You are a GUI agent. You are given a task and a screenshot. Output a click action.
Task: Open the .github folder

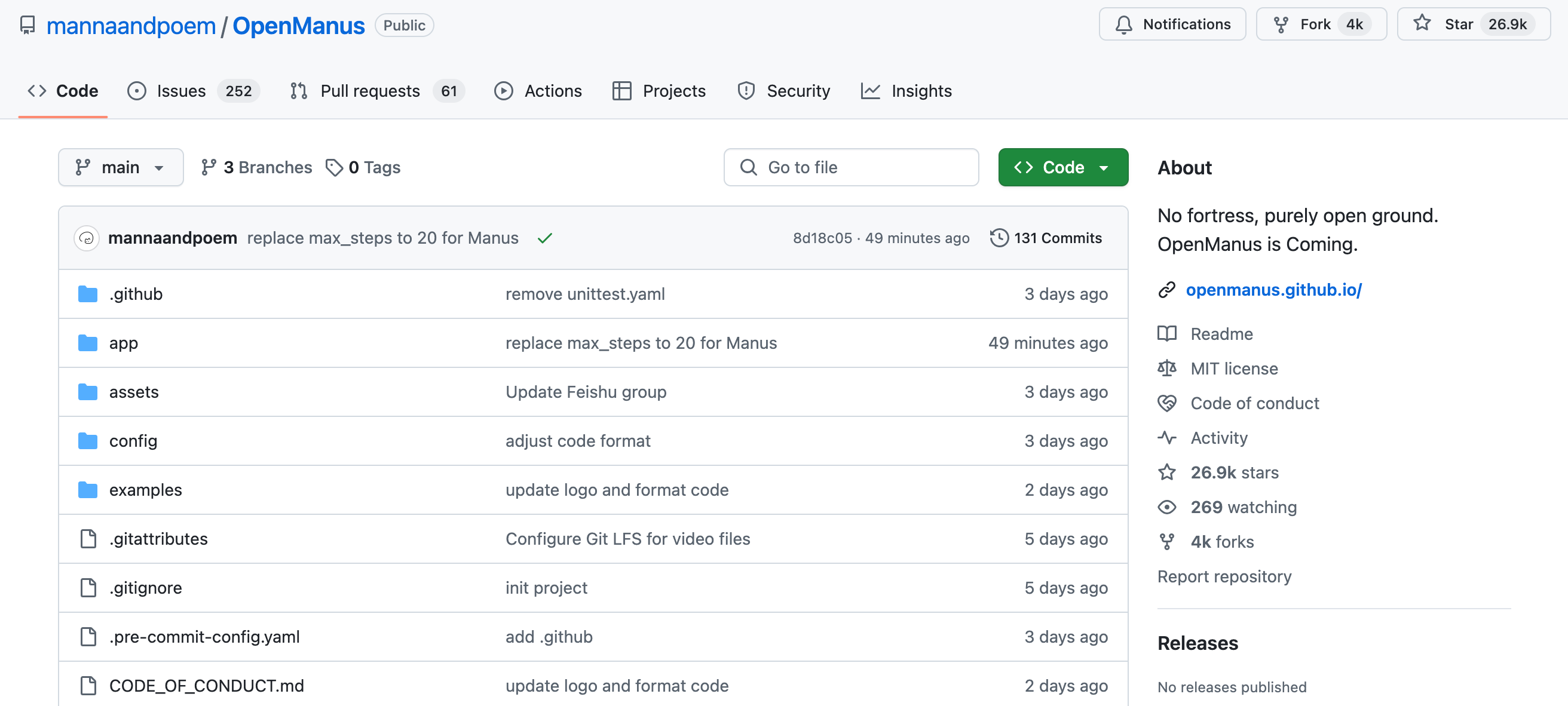click(136, 294)
